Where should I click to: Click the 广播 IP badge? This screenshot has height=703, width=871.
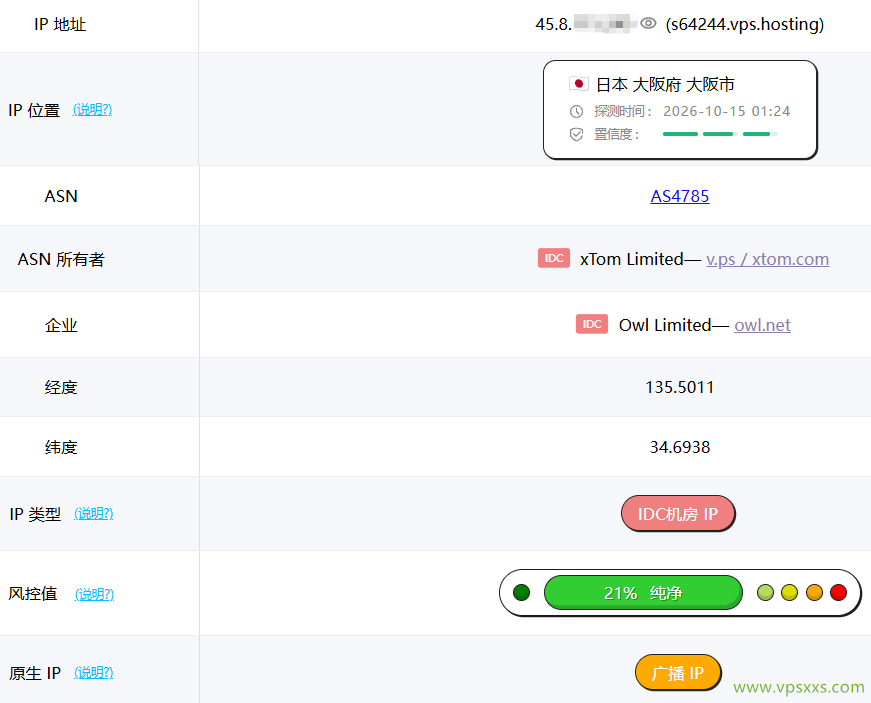pos(678,672)
